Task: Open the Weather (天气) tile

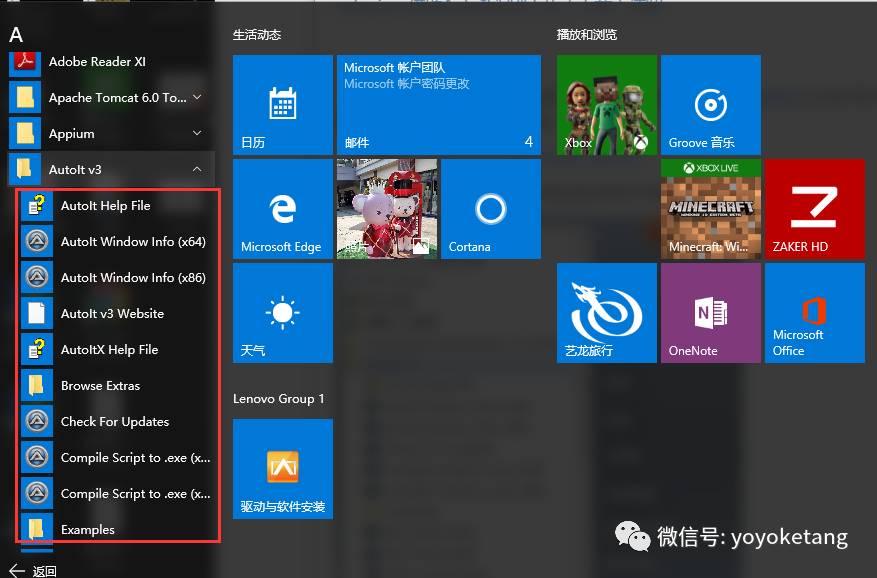Action: point(282,313)
